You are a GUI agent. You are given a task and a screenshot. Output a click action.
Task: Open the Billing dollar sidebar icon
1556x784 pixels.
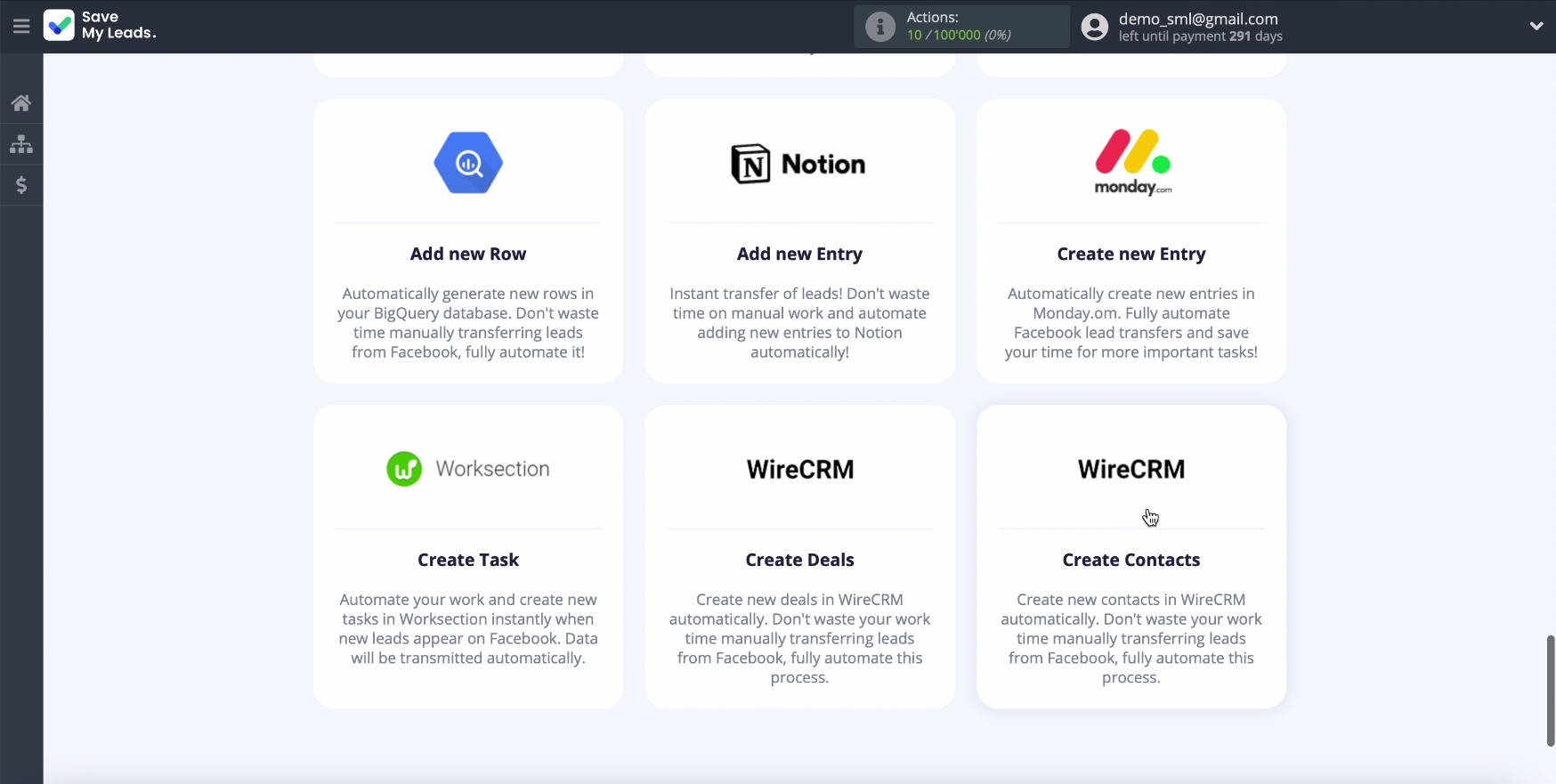[x=21, y=185]
